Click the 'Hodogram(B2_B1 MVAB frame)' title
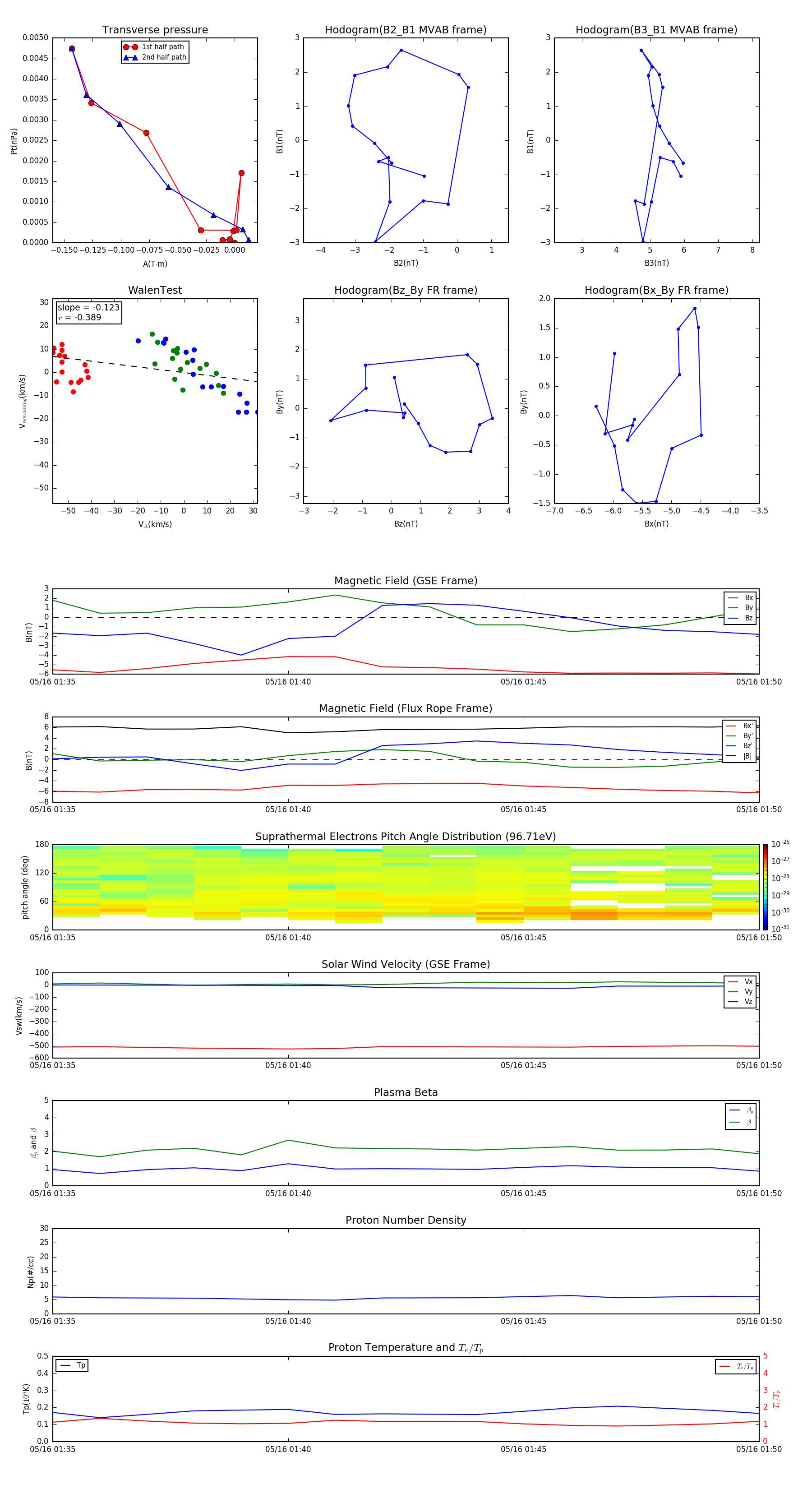 click(406, 30)
